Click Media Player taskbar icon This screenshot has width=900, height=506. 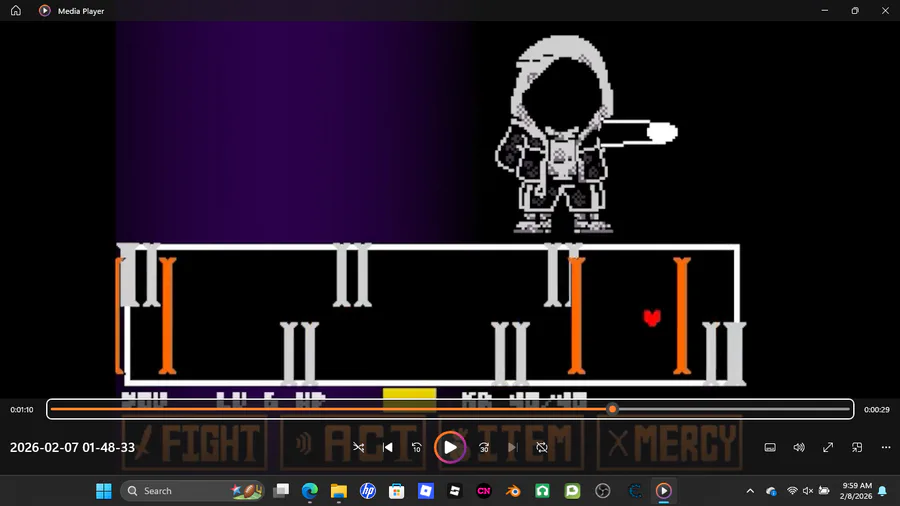(x=664, y=491)
